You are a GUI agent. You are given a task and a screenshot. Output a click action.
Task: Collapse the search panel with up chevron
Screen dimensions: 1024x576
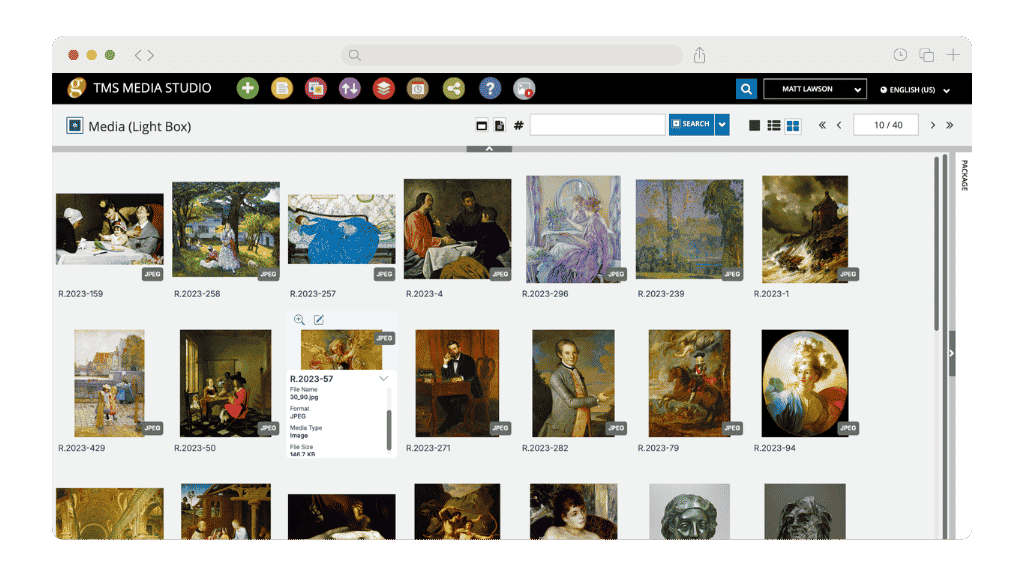point(489,149)
